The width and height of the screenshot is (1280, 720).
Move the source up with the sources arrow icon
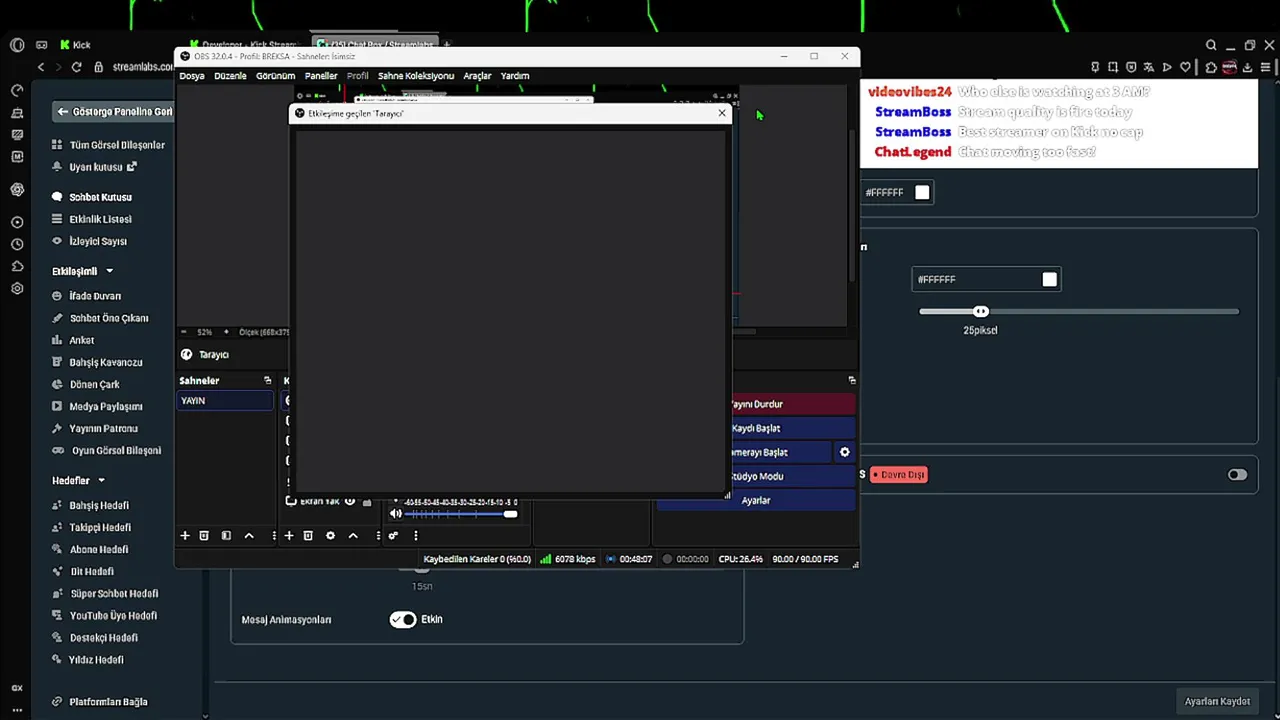pyautogui.click(x=353, y=536)
